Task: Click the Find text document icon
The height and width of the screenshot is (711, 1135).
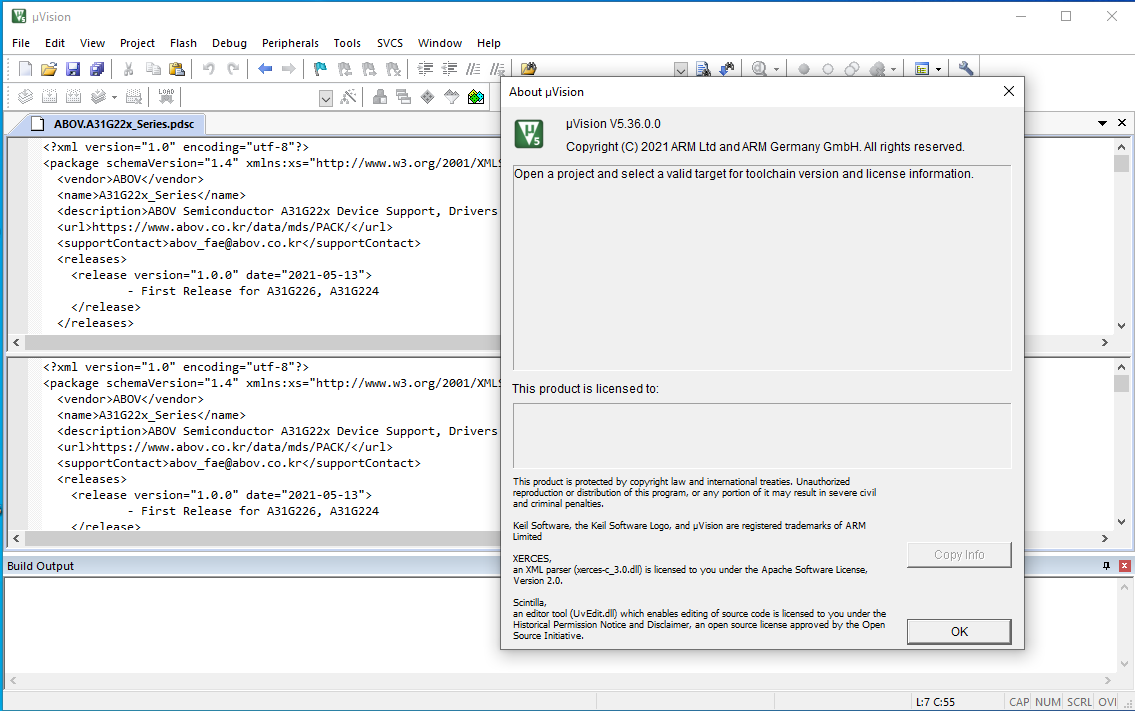Action: coord(703,69)
